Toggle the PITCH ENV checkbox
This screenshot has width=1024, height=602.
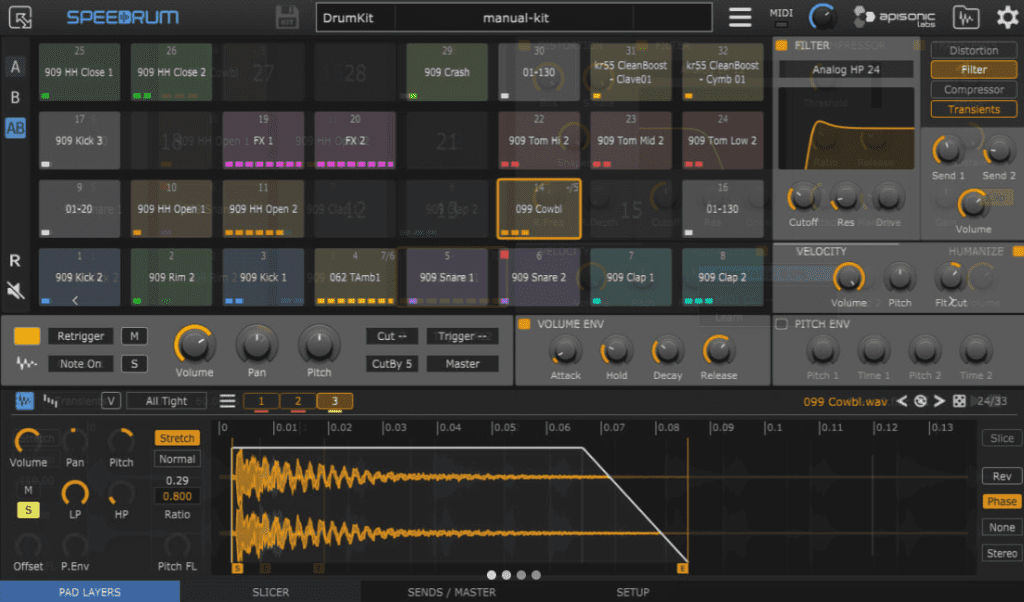(x=781, y=323)
